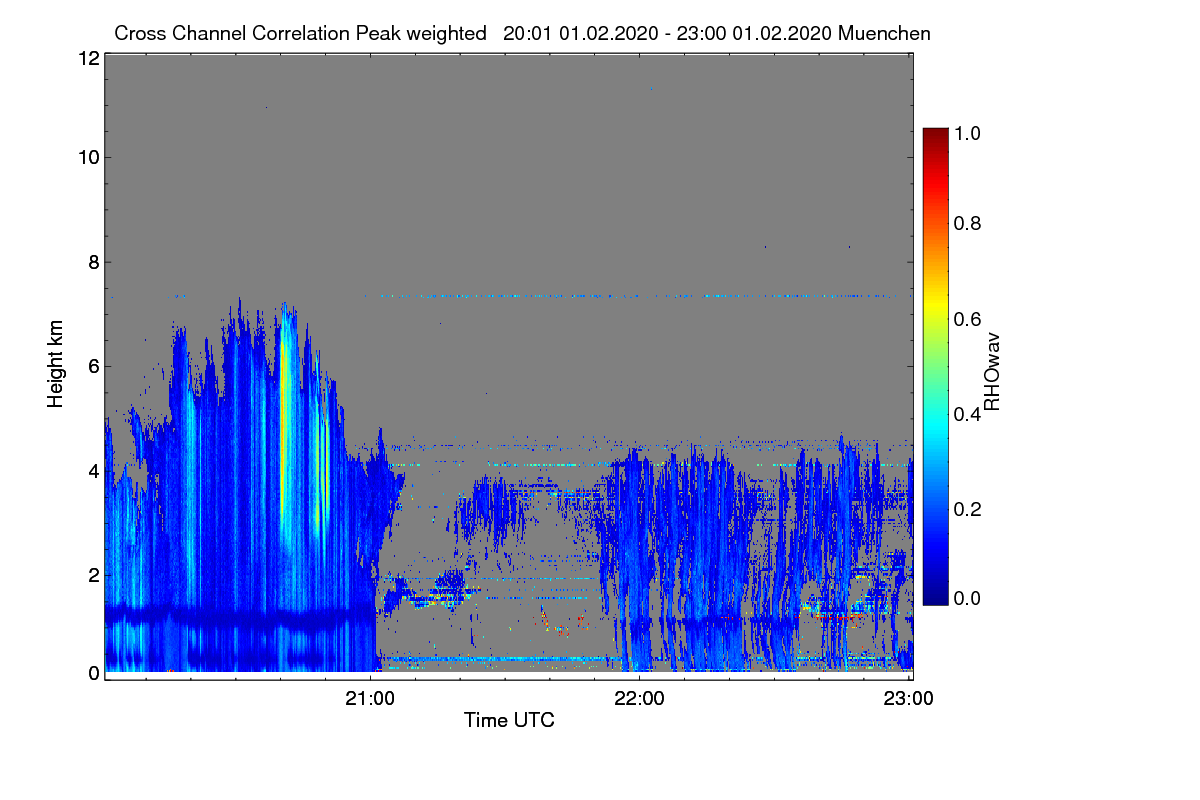Click the colorbar value 0.4
The height and width of the screenshot is (800, 1200).
click(965, 414)
